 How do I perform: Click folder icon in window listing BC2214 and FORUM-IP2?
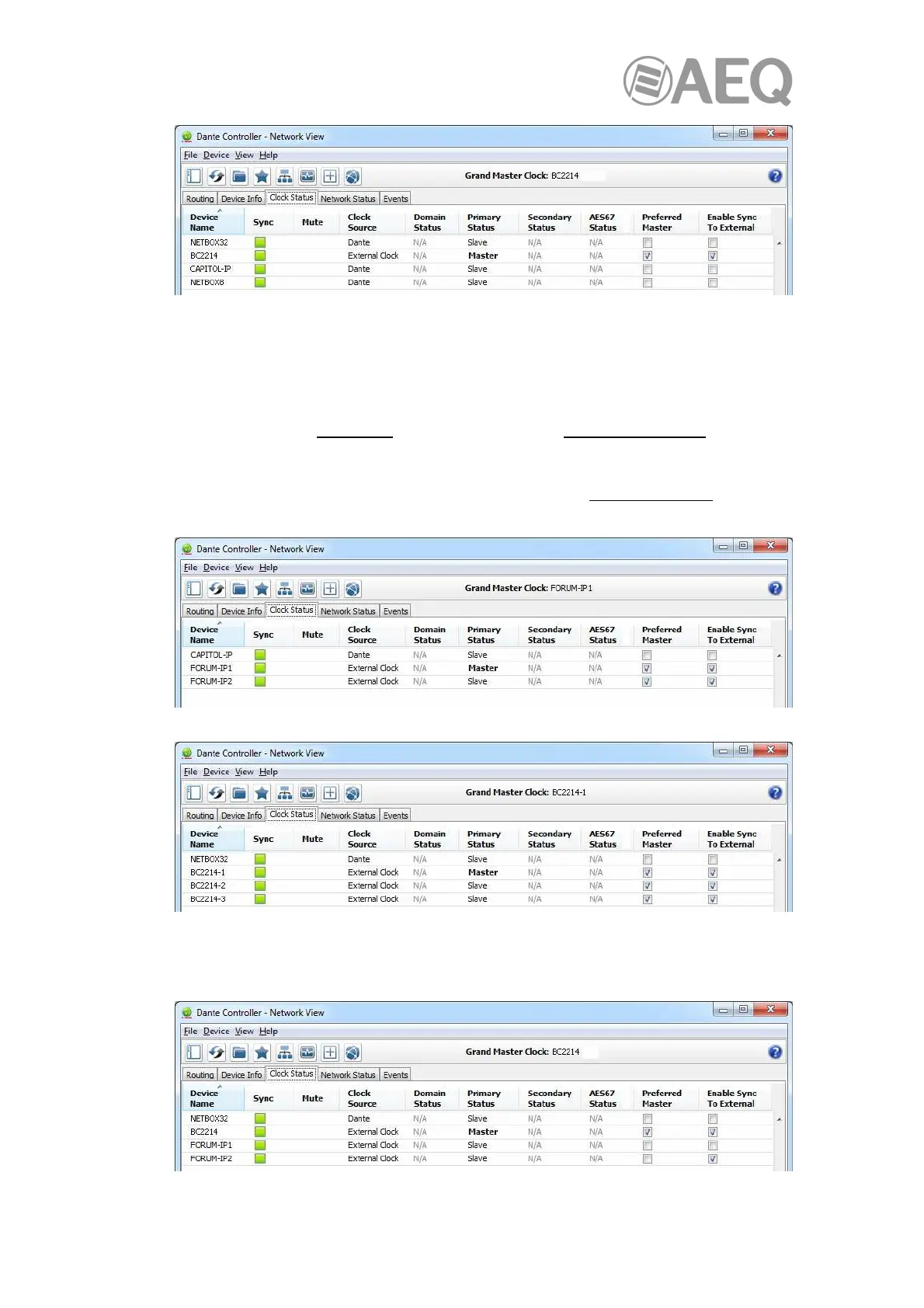click(x=239, y=1052)
